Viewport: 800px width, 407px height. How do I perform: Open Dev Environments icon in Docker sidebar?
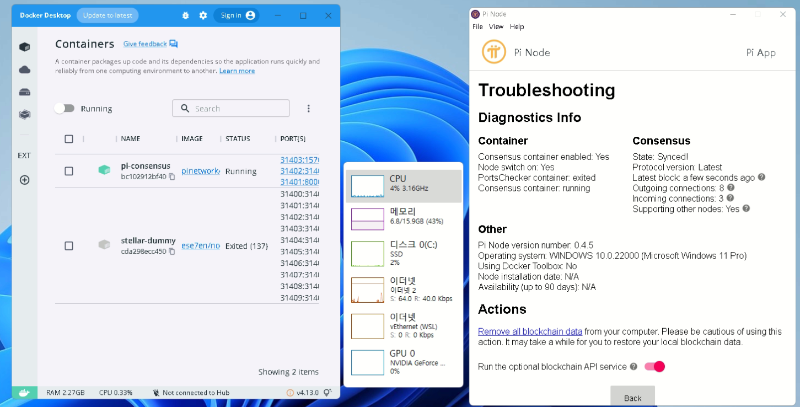point(24,114)
